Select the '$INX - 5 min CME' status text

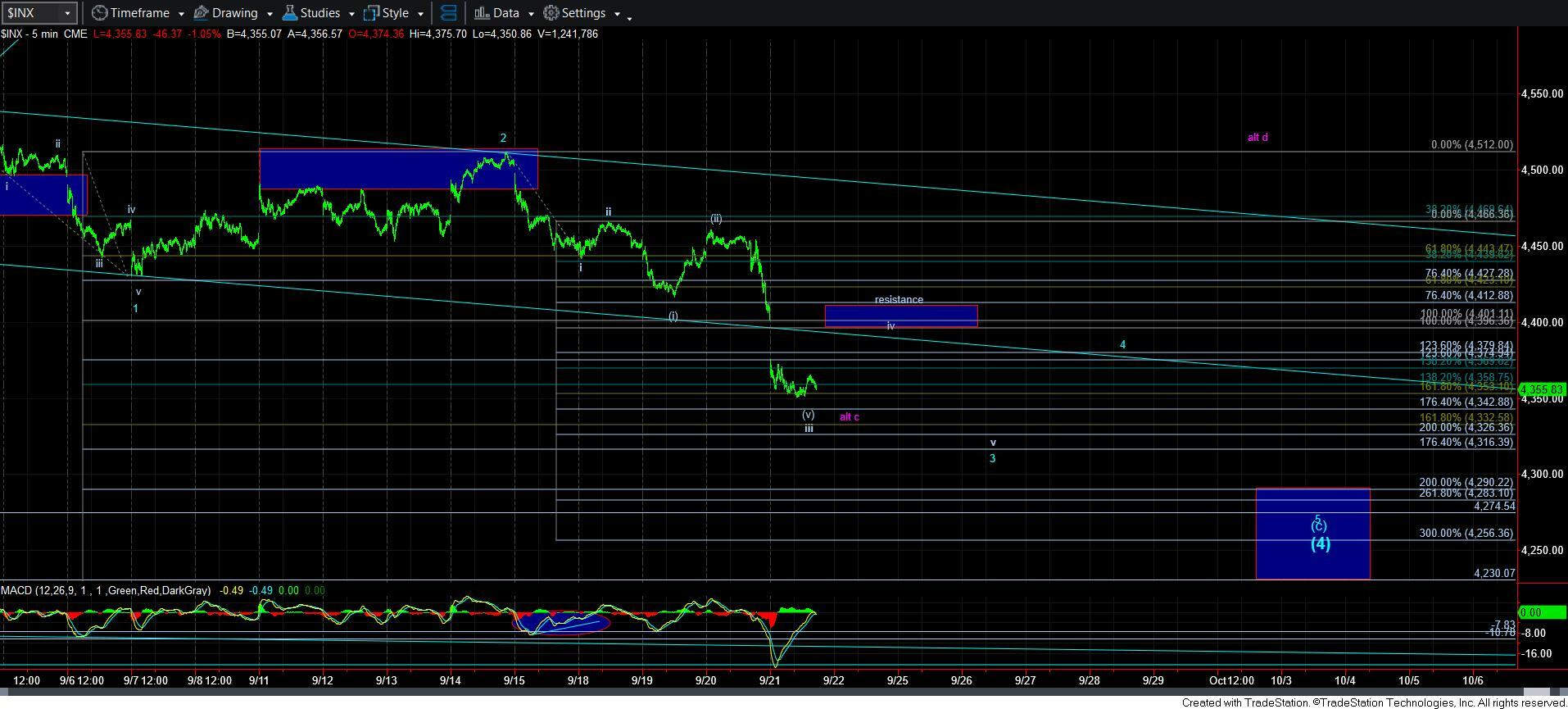pos(44,34)
